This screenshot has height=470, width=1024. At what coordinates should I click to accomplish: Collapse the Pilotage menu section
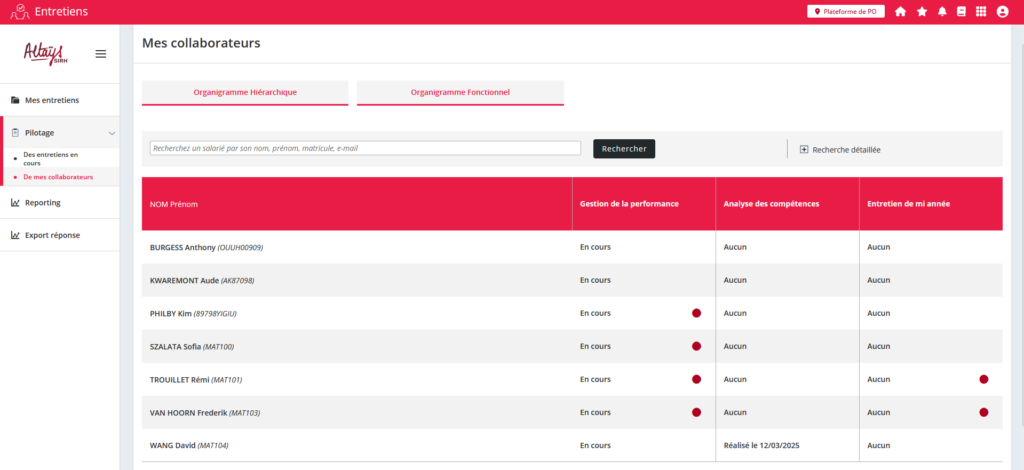point(111,133)
